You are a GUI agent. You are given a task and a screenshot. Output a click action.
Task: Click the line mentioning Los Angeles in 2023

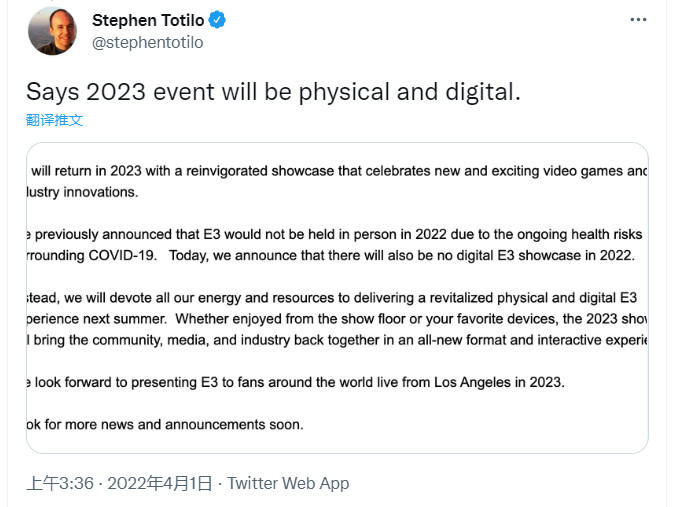pyautogui.click(x=296, y=382)
